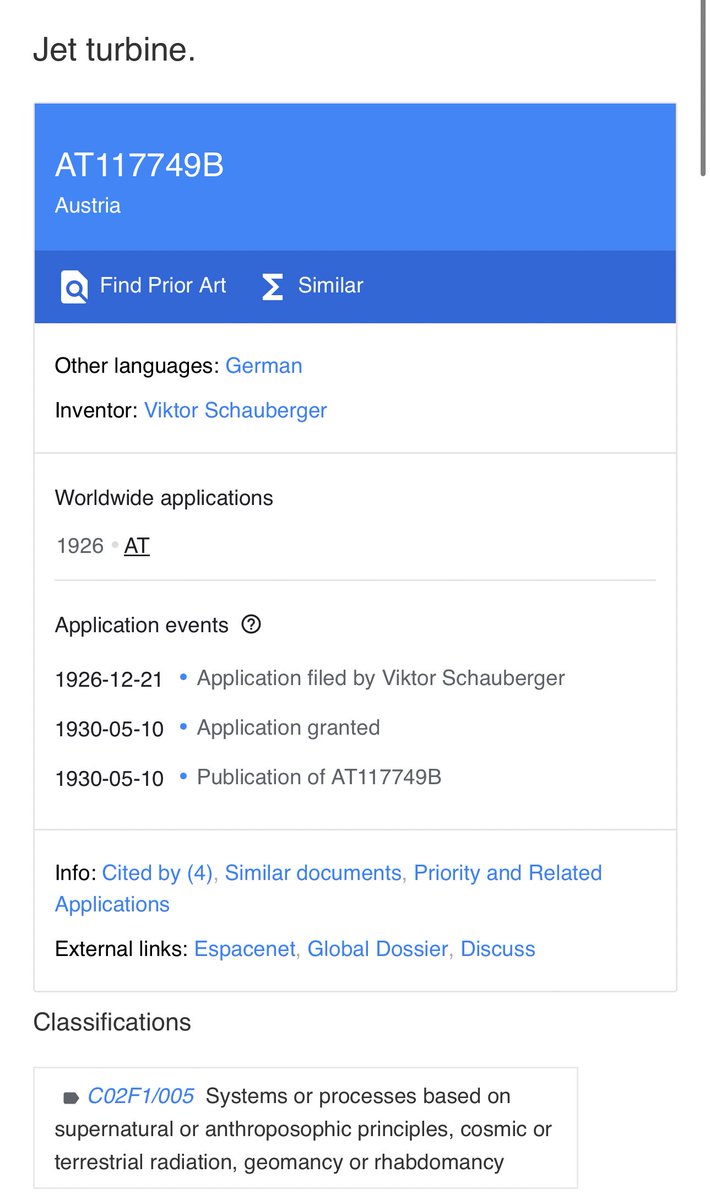The width and height of the screenshot is (710, 1200).
Task: Open inventor Viktor Schauberger link
Action: point(235,410)
